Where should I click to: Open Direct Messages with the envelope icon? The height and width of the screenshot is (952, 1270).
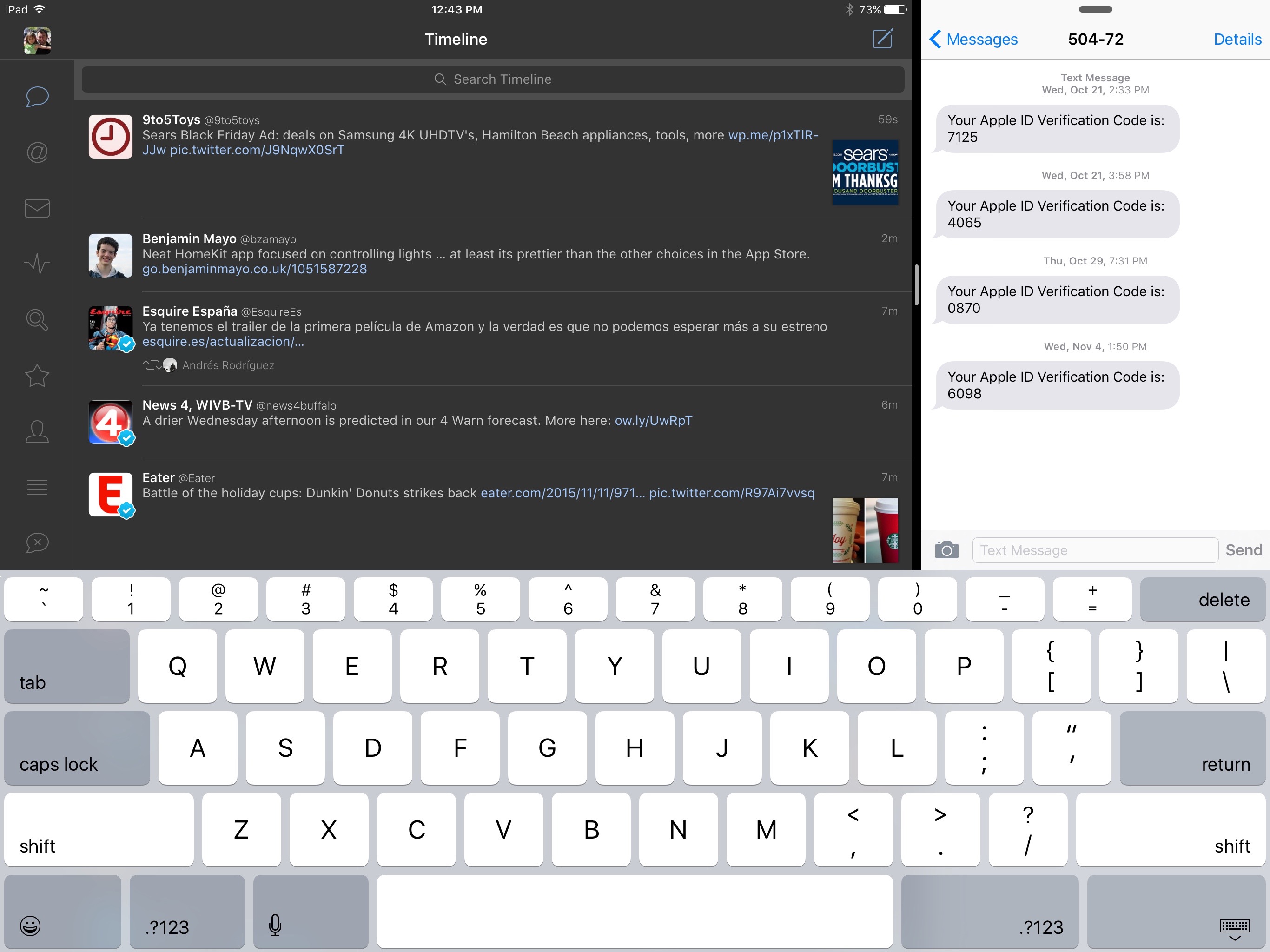click(36, 208)
